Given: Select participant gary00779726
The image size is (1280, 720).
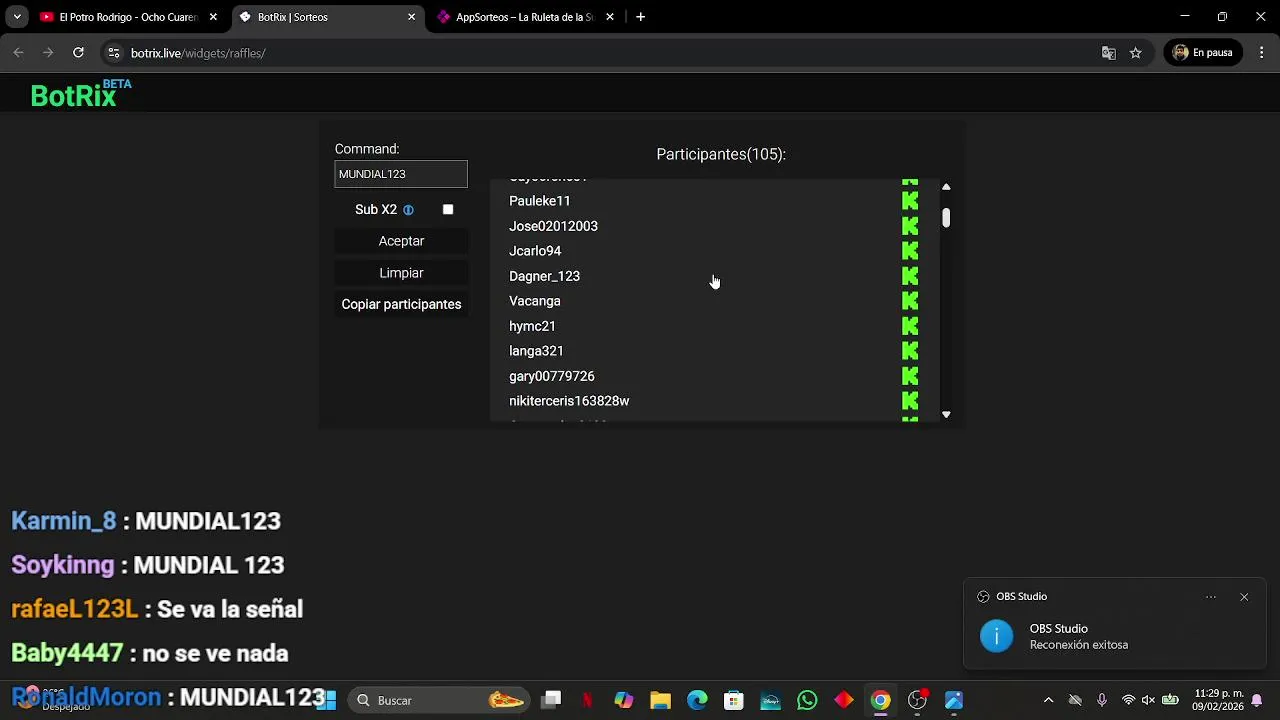Looking at the screenshot, I should pyautogui.click(x=552, y=376).
